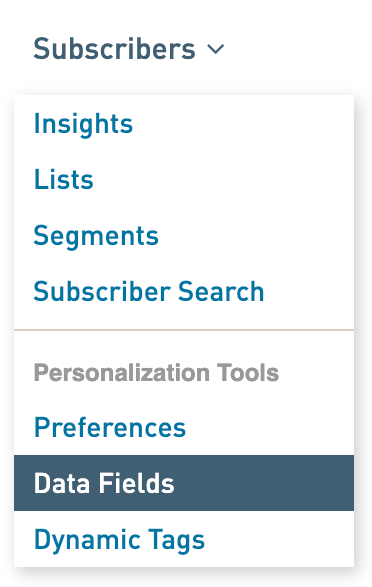Navigate to subscriber Lists page

coord(63,179)
